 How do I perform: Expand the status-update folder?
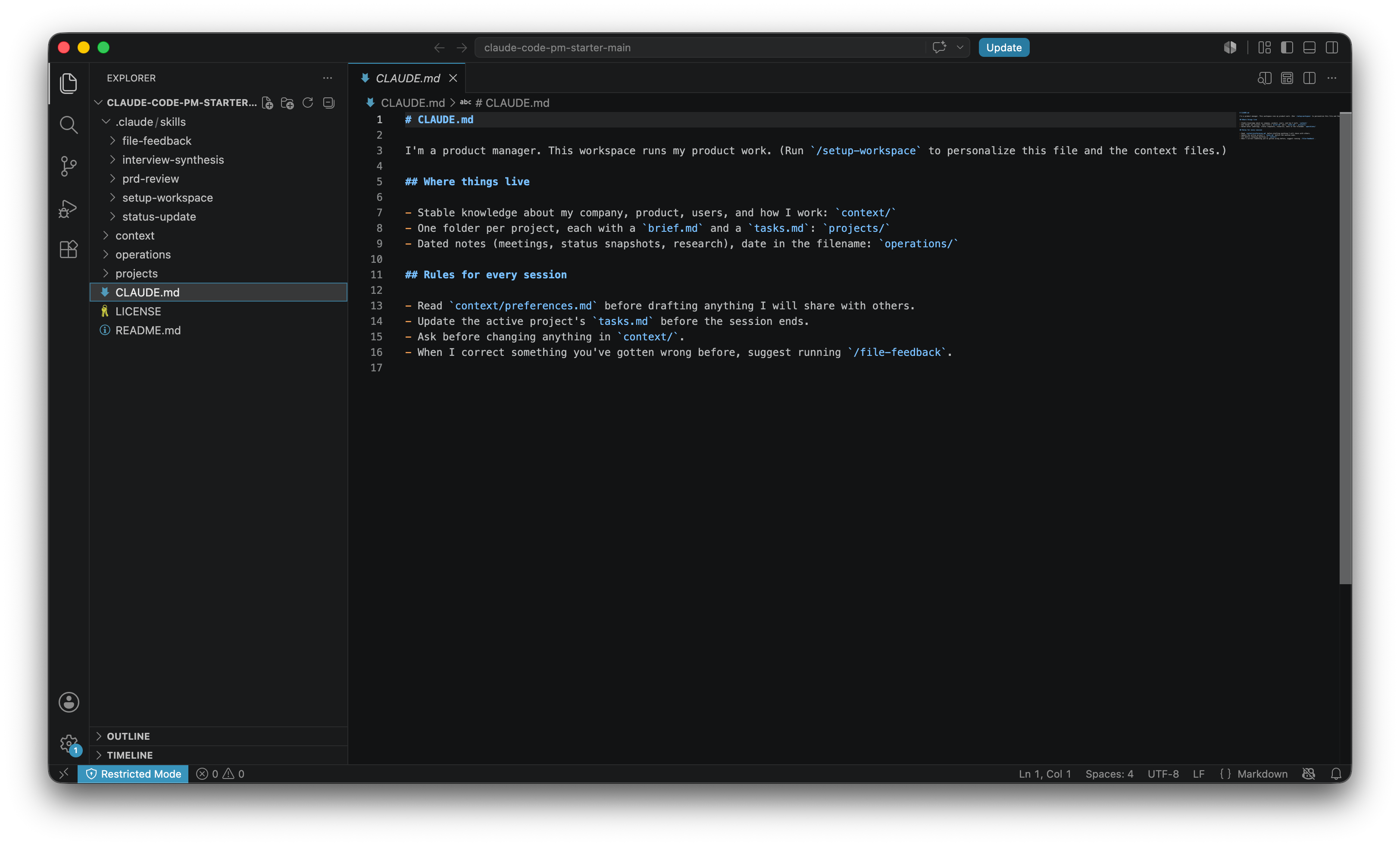pos(219,216)
